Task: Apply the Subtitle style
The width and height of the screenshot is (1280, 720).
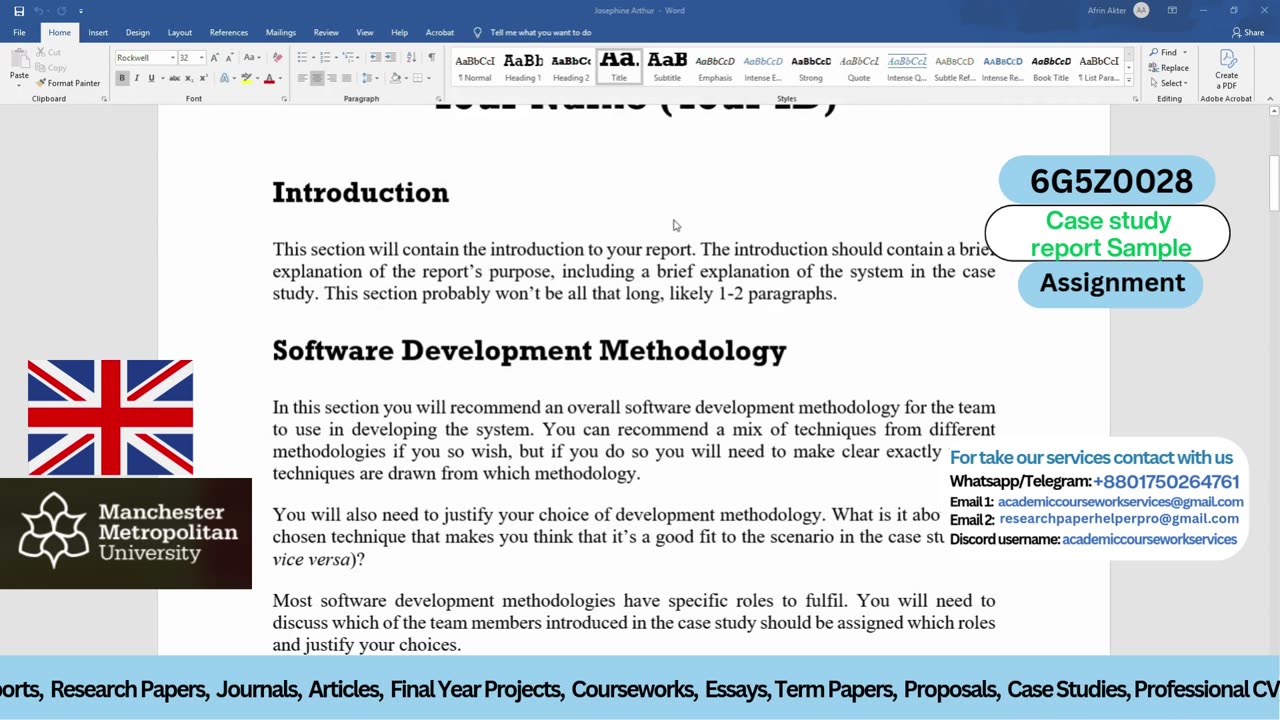Action: point(667,67)
